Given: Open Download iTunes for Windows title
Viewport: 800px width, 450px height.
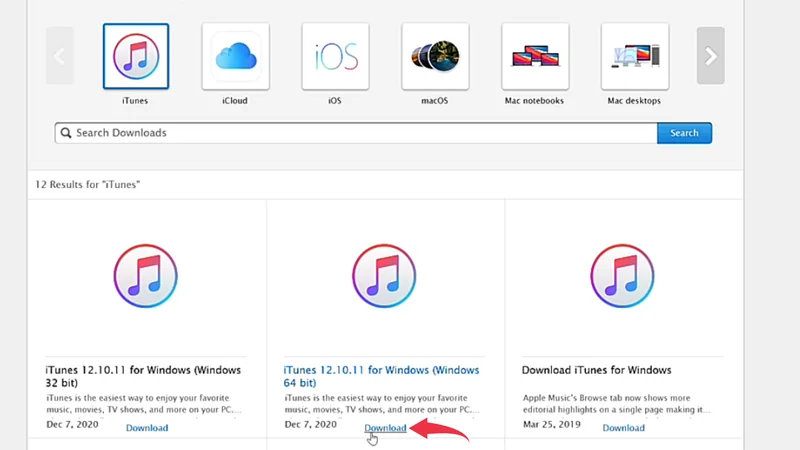Looking at the screenshot, I should tap(596, 370).
